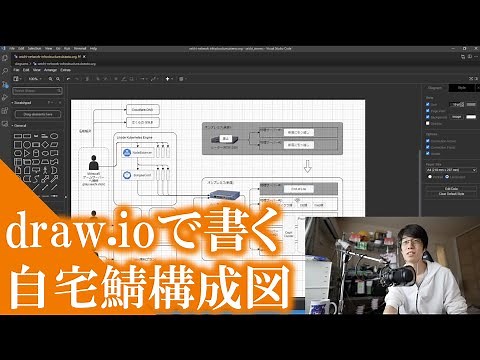Enable the Shadow checkbox

coord(428,123)
